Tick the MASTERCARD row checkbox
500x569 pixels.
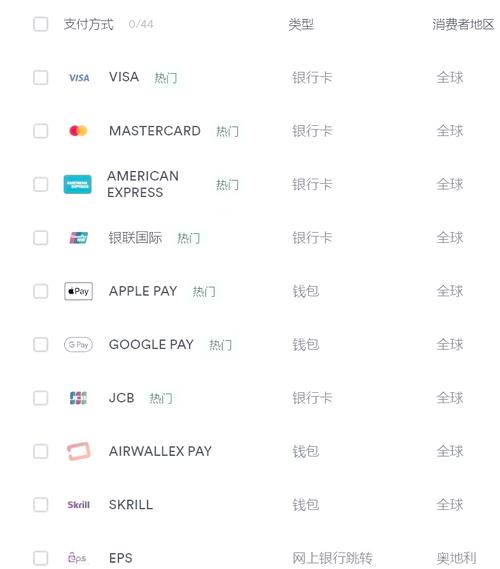click(x=41, y=131)
